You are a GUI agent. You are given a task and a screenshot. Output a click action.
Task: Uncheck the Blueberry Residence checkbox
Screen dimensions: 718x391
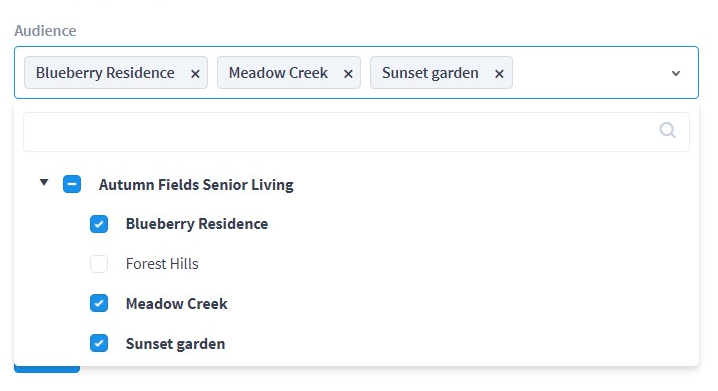point(99,224)
